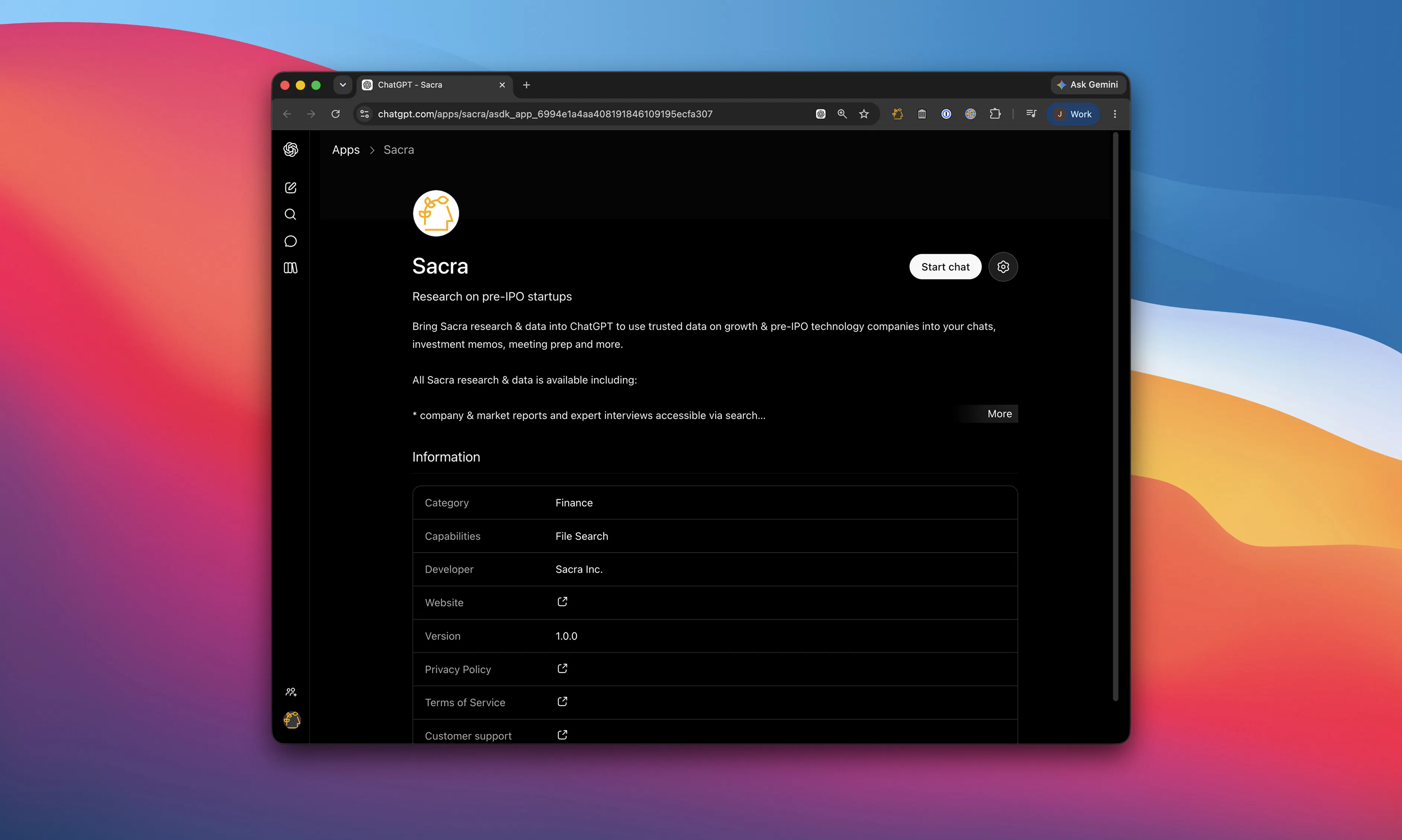Open the Extensions puzzle icon
The height and width of the screenshot is (840, 1402).
(x=995, y=114)
